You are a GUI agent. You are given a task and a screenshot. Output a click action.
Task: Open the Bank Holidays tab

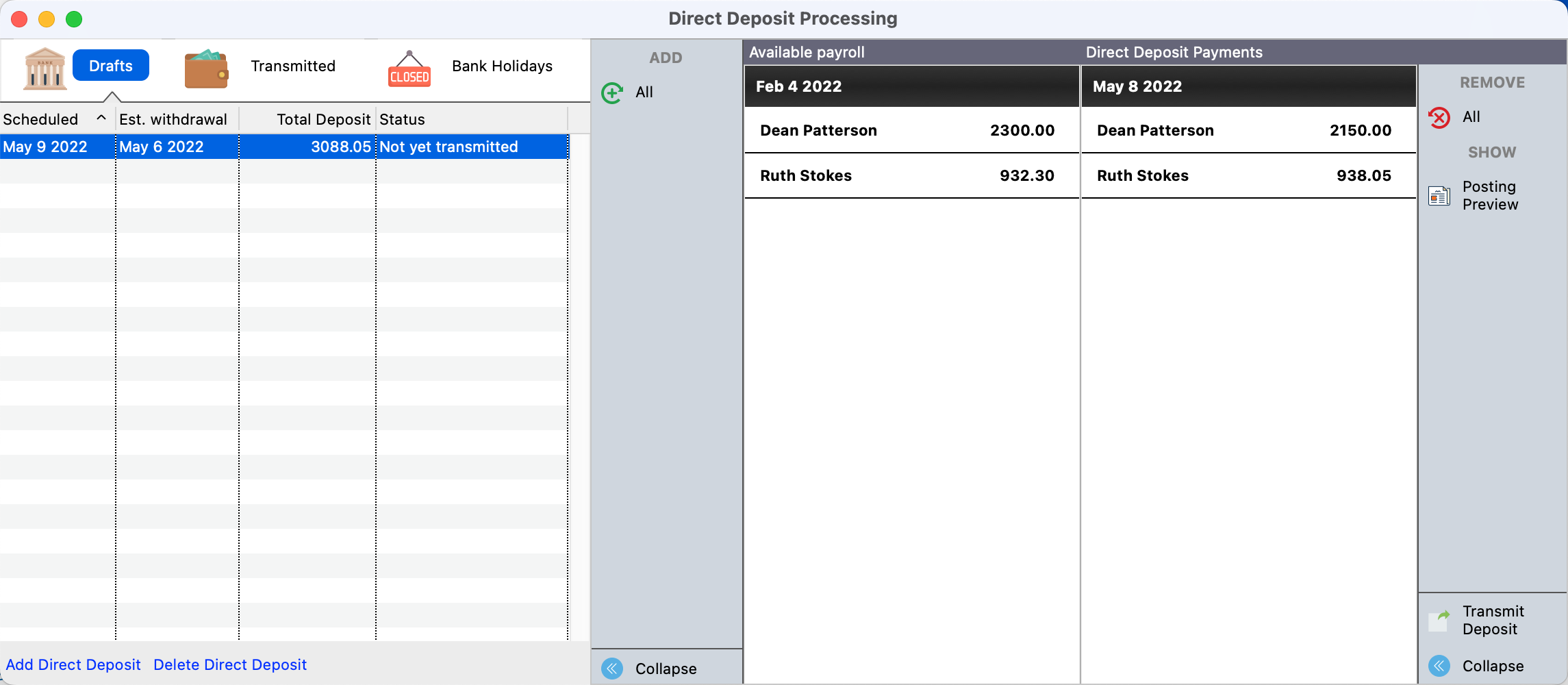(502, 66)
